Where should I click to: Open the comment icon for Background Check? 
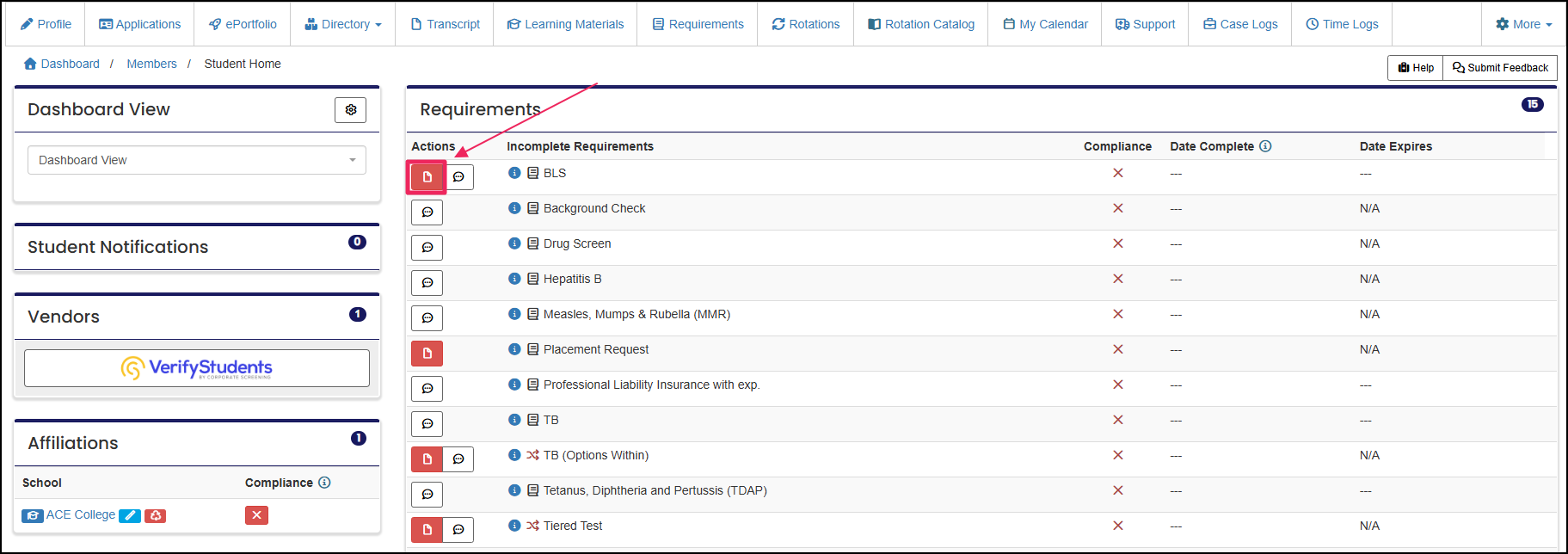pos(427,212)
